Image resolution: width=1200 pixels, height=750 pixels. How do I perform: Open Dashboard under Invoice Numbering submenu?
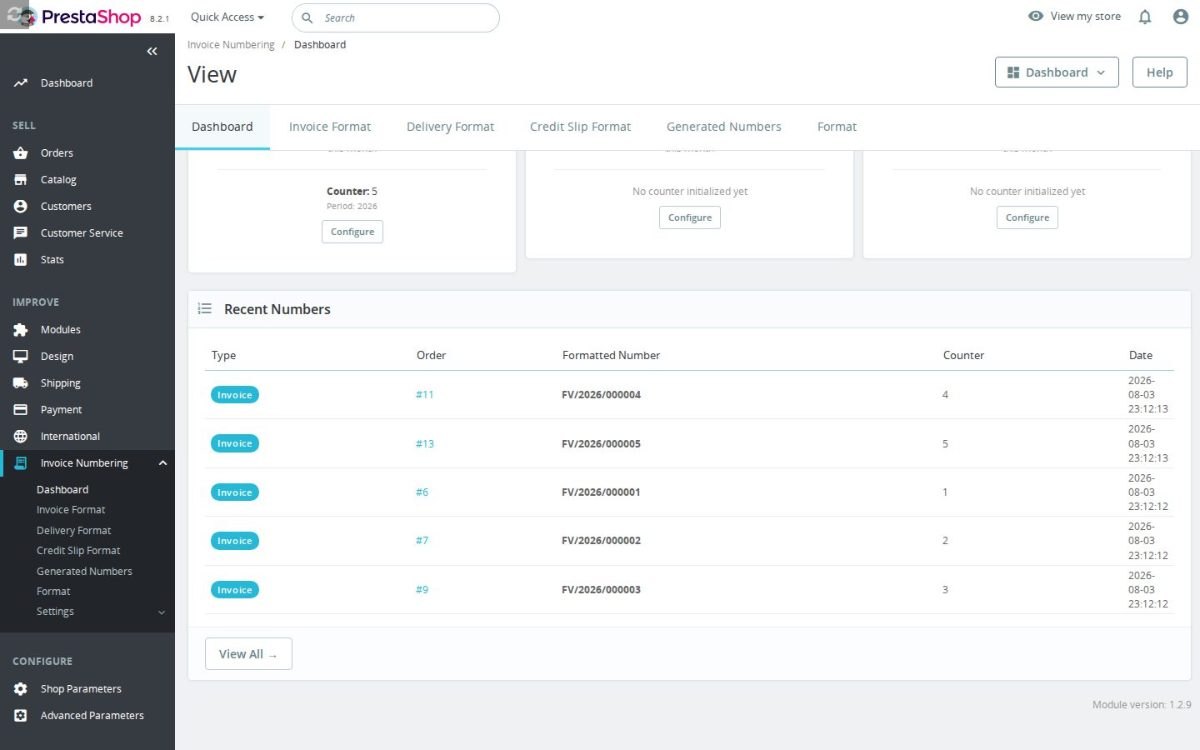click(x=62, y=490)
